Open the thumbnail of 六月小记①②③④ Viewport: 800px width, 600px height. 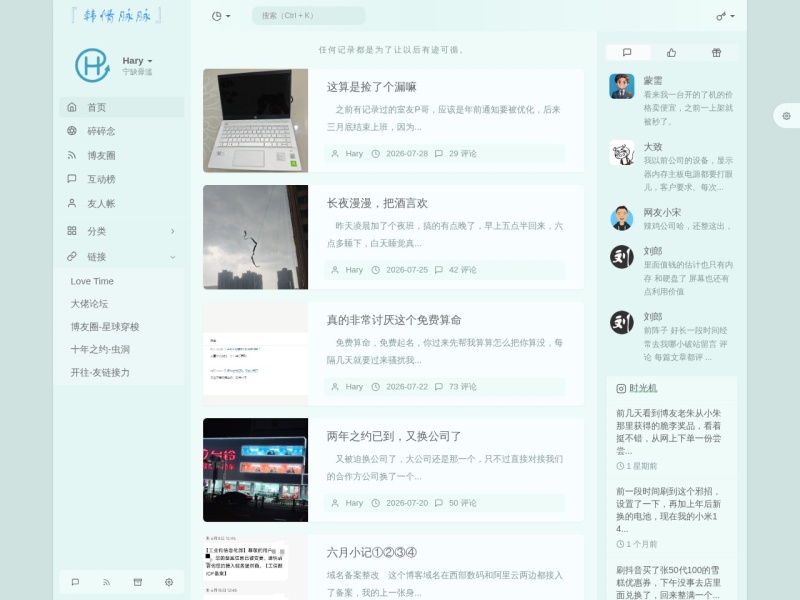click(x=256, y=567)
